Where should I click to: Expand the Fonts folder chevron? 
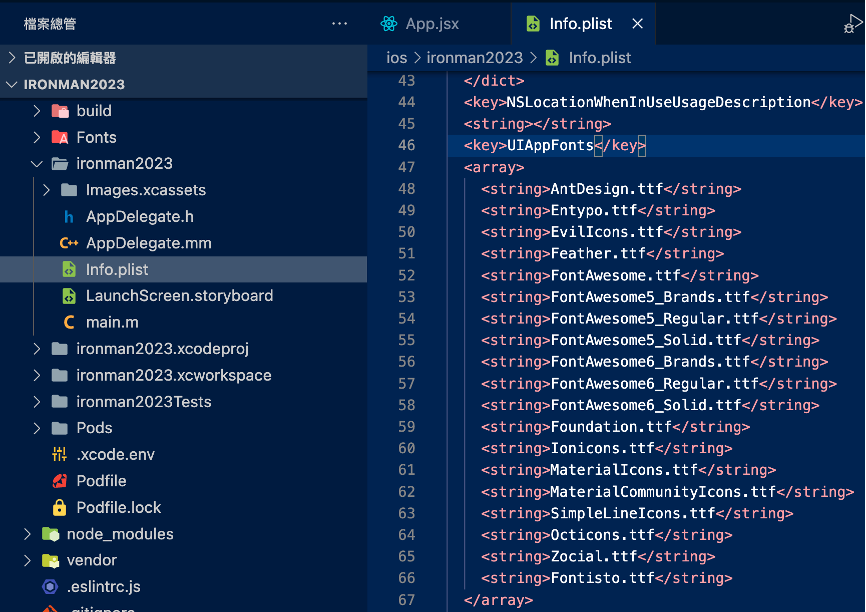pos(36,138)
